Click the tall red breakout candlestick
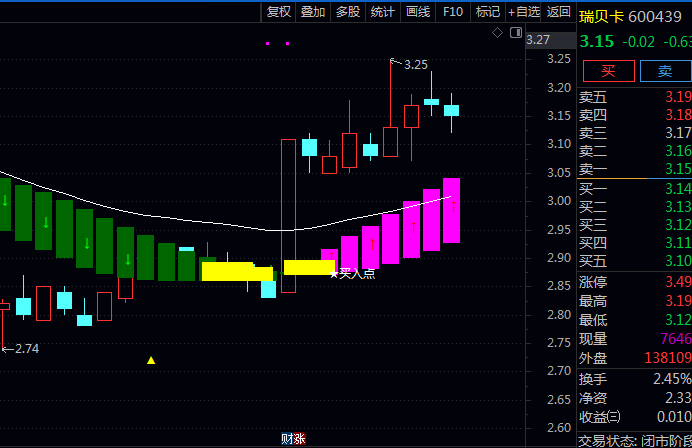The image size is (692, 448). [289, 216]
